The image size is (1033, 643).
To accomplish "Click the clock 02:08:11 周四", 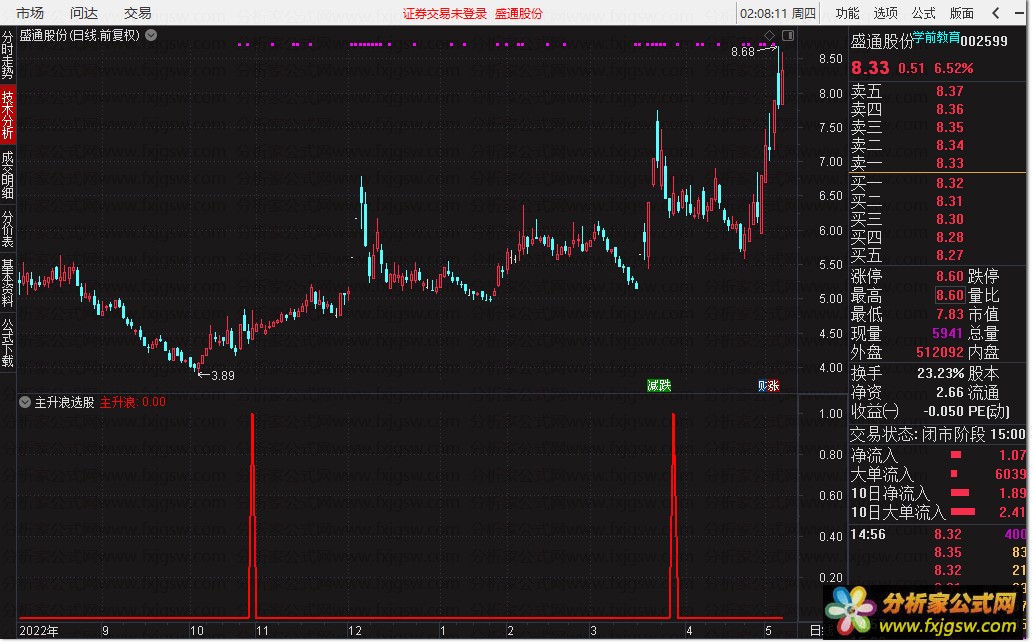I will coord(778,13).
